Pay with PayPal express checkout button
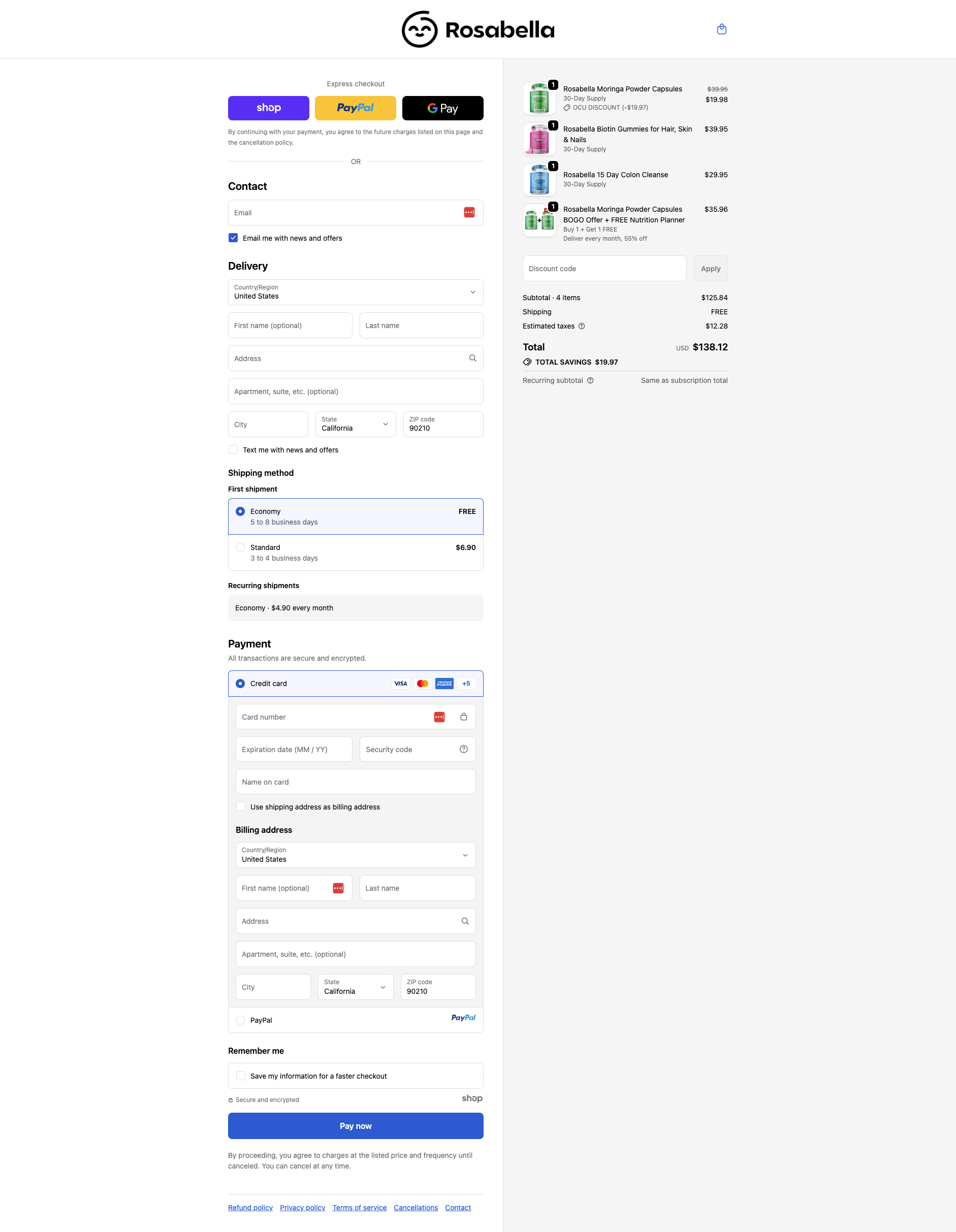Image resolution: width=956 pixels, height=1232 pixels. pos(356,108)
